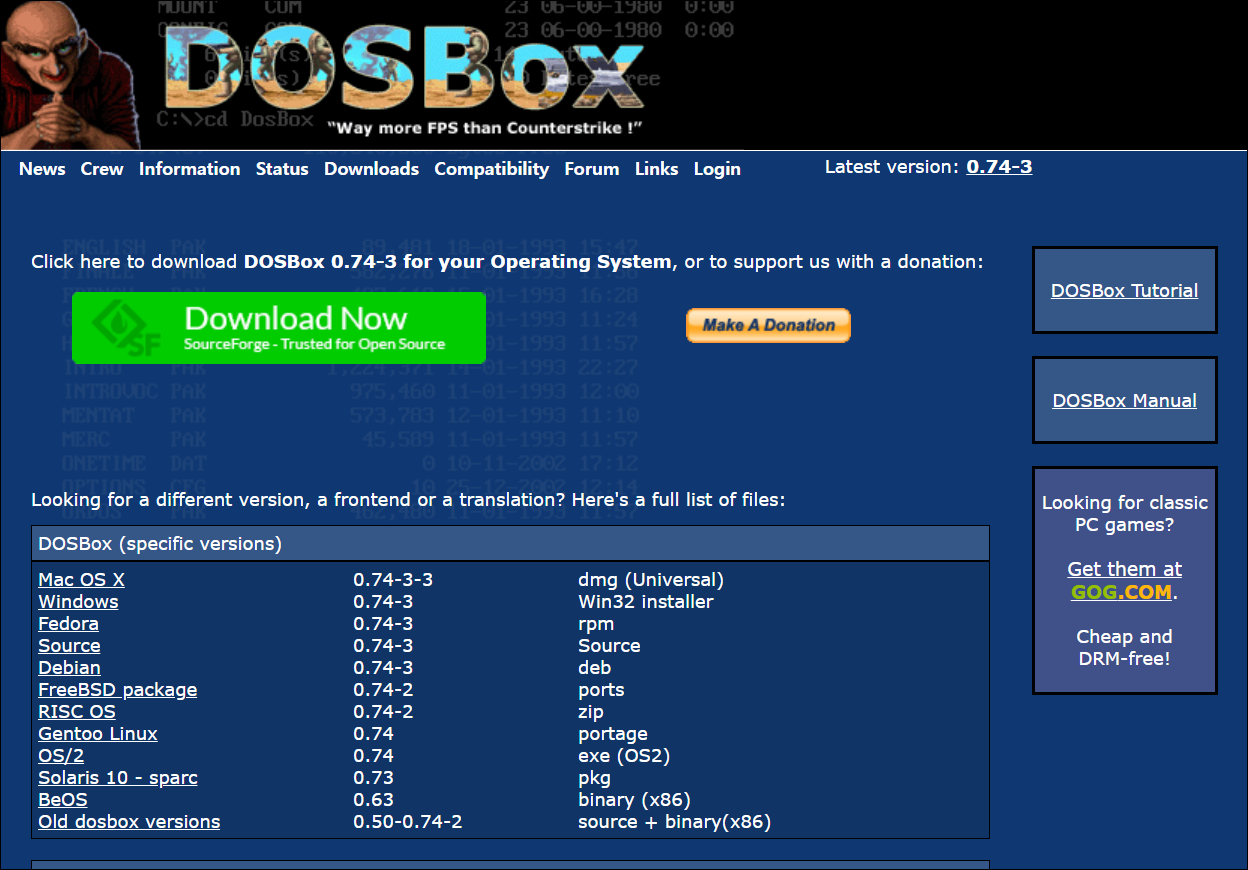Viewport: 1248px width, 870px height.
Task: Click the exe (OS2) text
Action: click(624, 756)
